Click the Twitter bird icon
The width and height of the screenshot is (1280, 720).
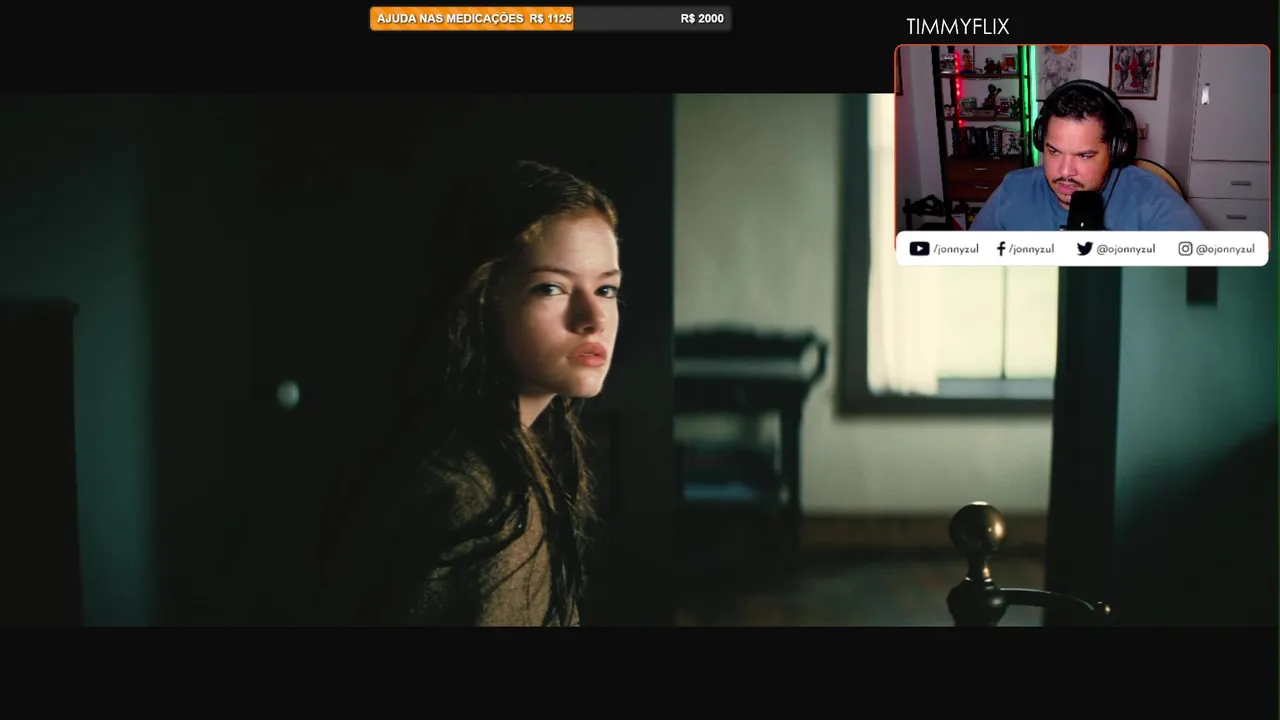[x=1084, y=249]
